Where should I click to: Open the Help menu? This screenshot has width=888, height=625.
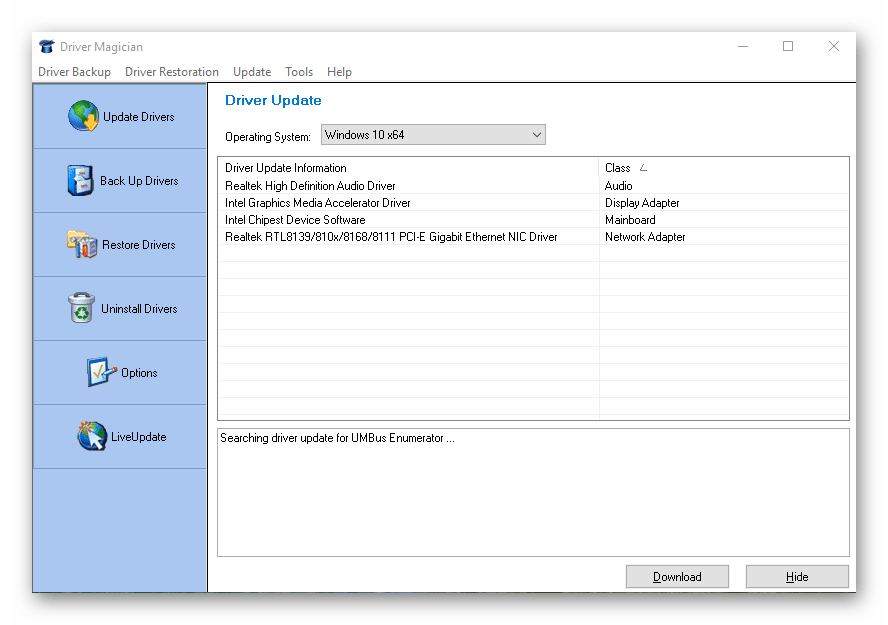[339, 72]
